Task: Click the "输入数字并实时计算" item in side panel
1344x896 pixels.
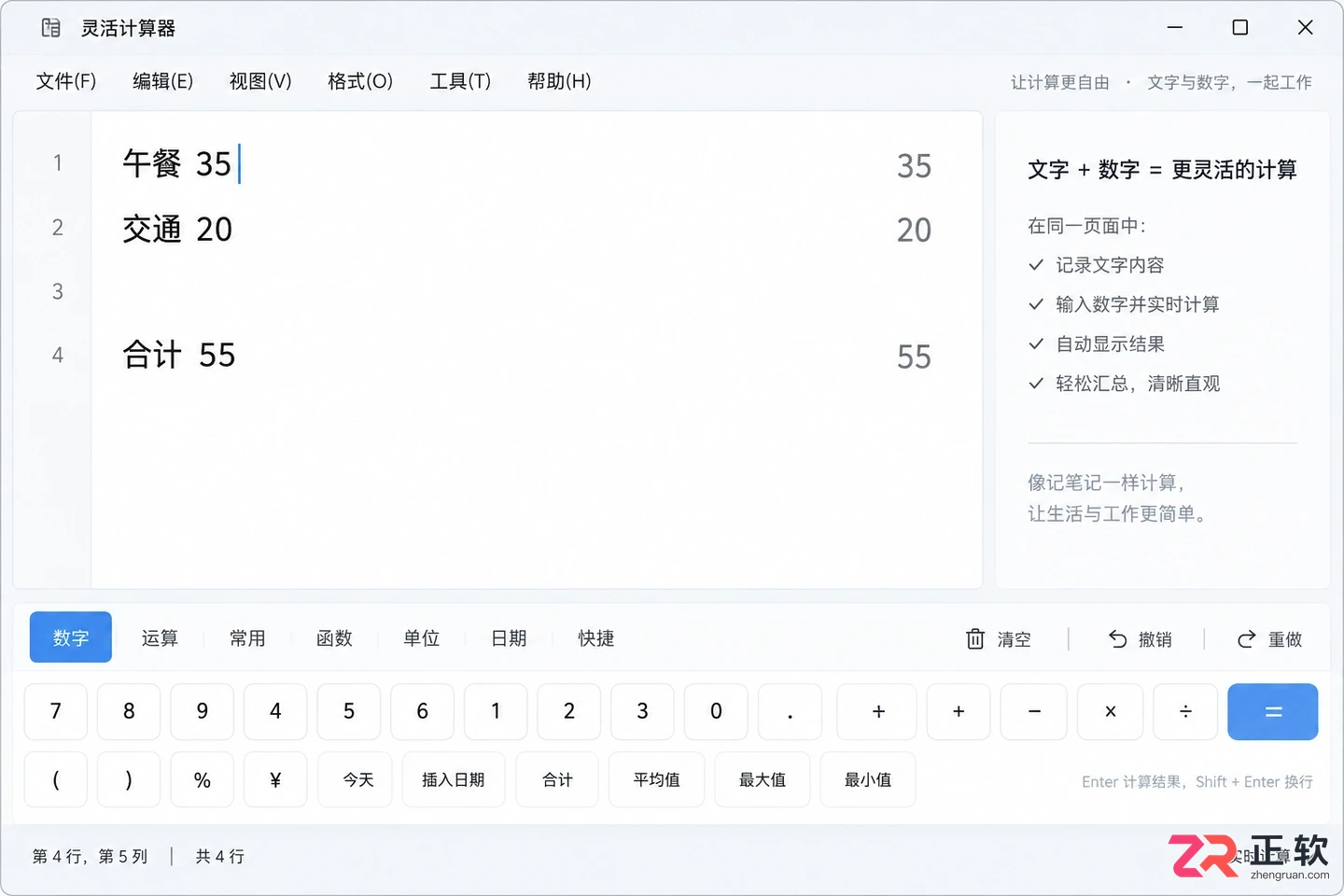Action: [1138, 304]
